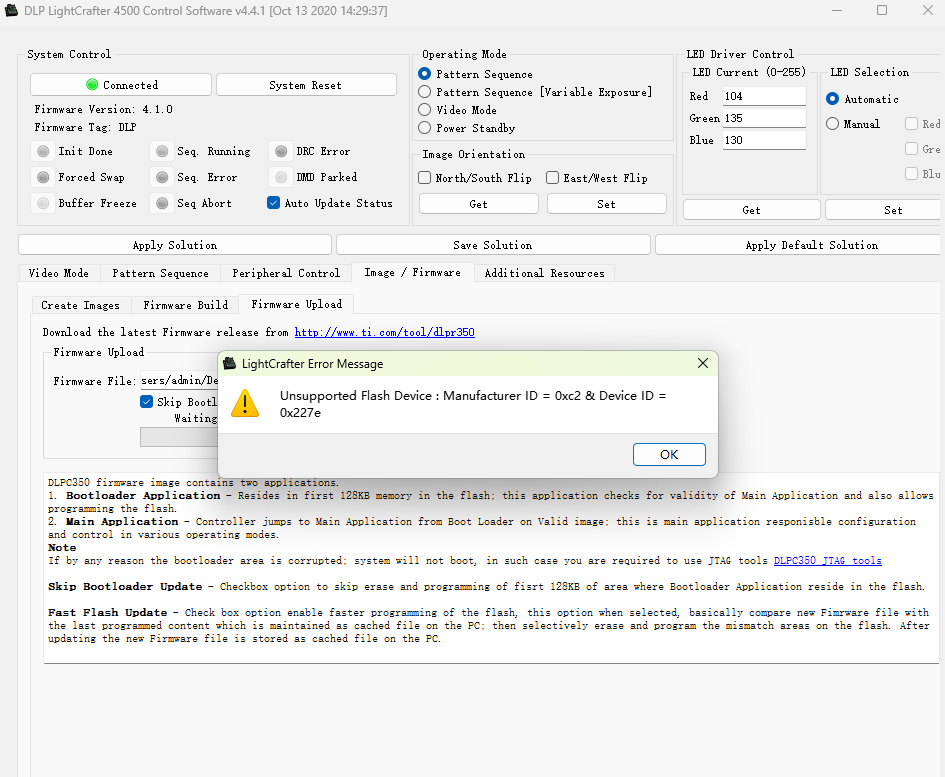
Task: Click the Apply Solution button
Action: 175,245
